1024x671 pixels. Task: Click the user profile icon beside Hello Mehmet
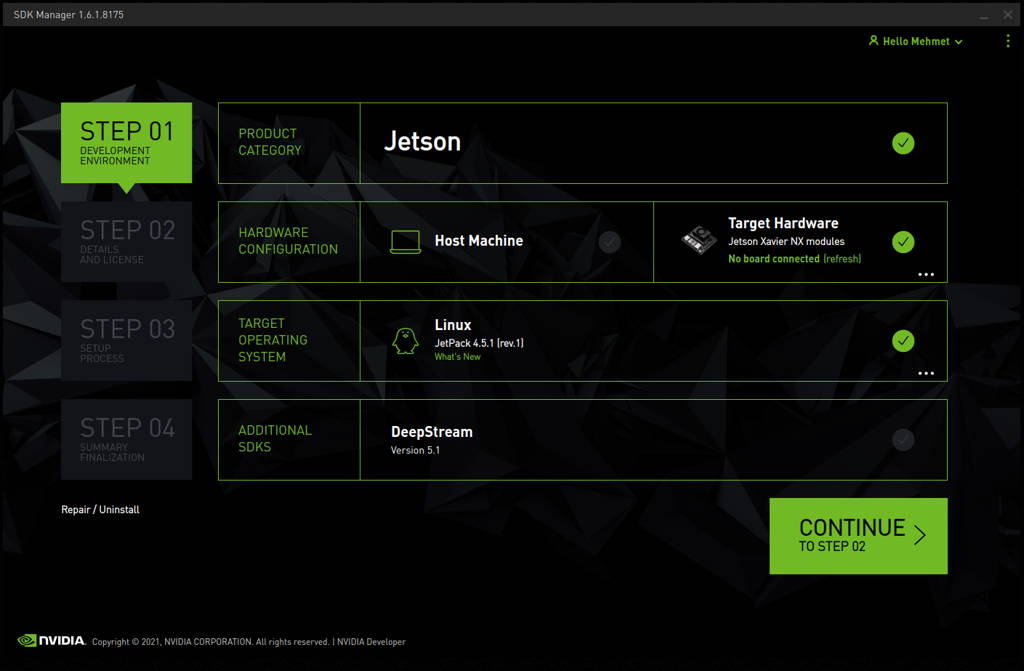tap(873, 41)
